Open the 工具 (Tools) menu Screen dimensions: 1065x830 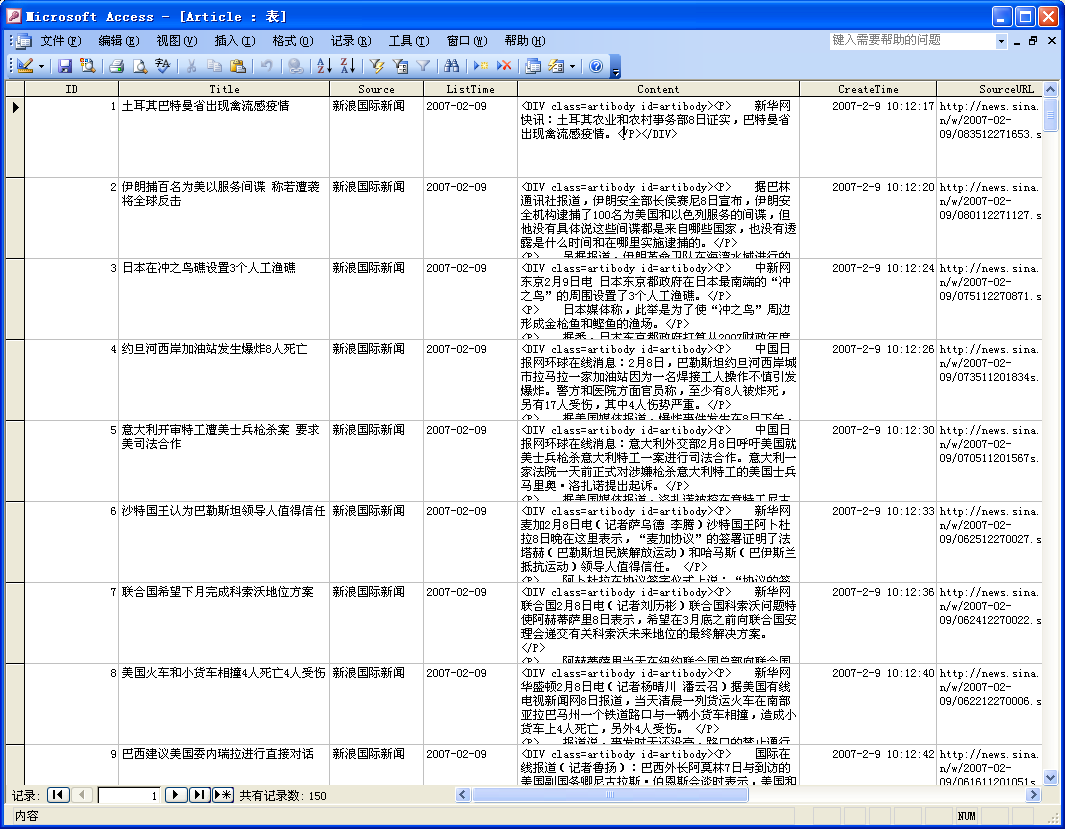[x=408, y=41]
